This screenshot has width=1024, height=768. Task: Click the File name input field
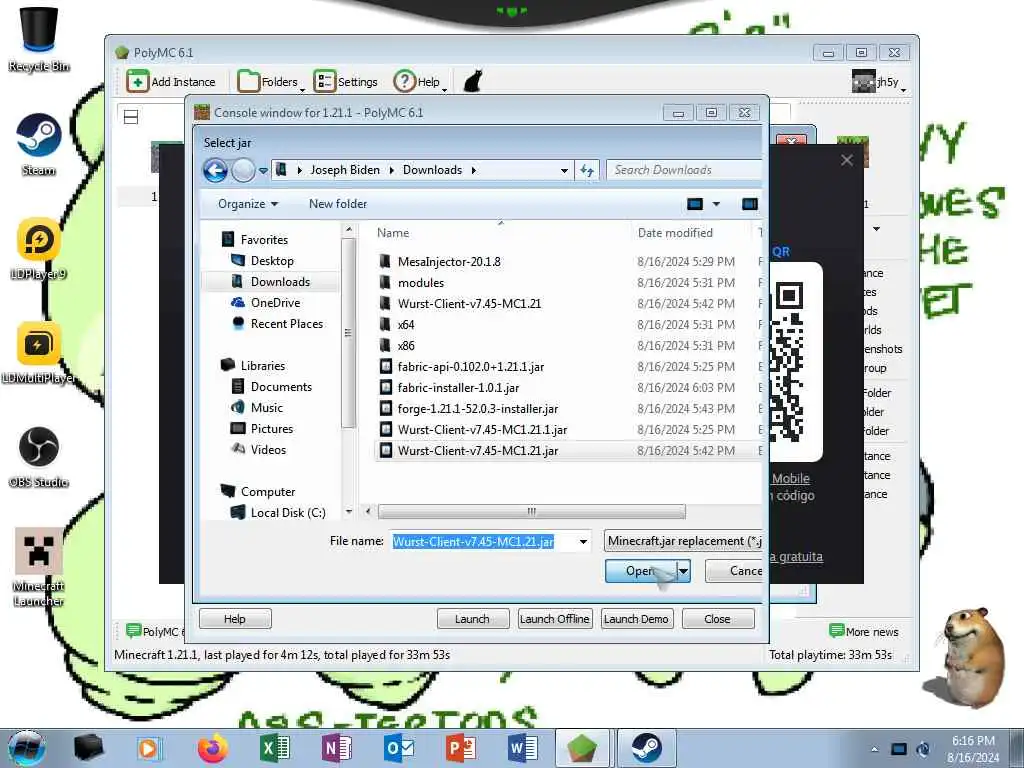483,541
